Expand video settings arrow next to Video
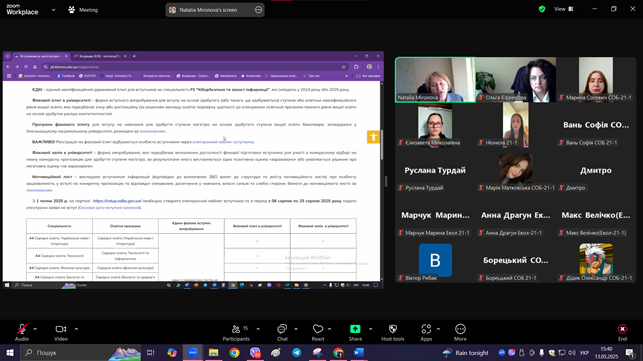Screen dimensions: 643x361 (76, 329)
